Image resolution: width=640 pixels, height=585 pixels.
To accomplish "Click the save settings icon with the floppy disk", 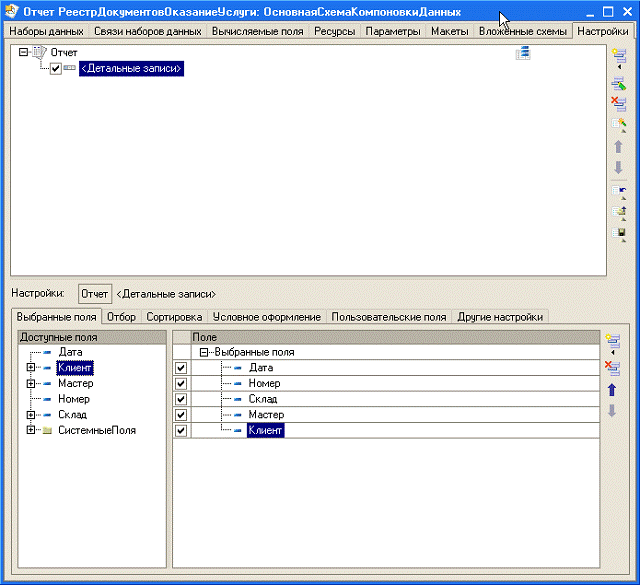I will [x=618, y=233].
